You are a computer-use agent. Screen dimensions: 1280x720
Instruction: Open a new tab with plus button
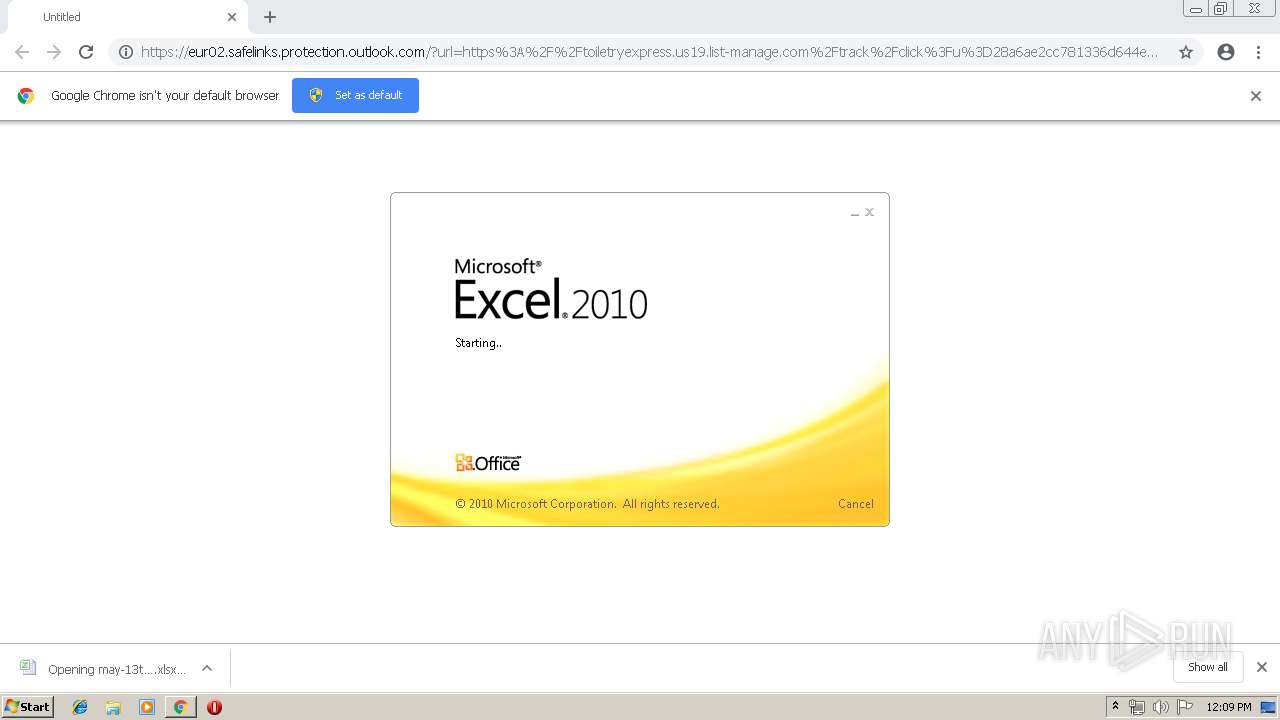click(x=270, y=17)
